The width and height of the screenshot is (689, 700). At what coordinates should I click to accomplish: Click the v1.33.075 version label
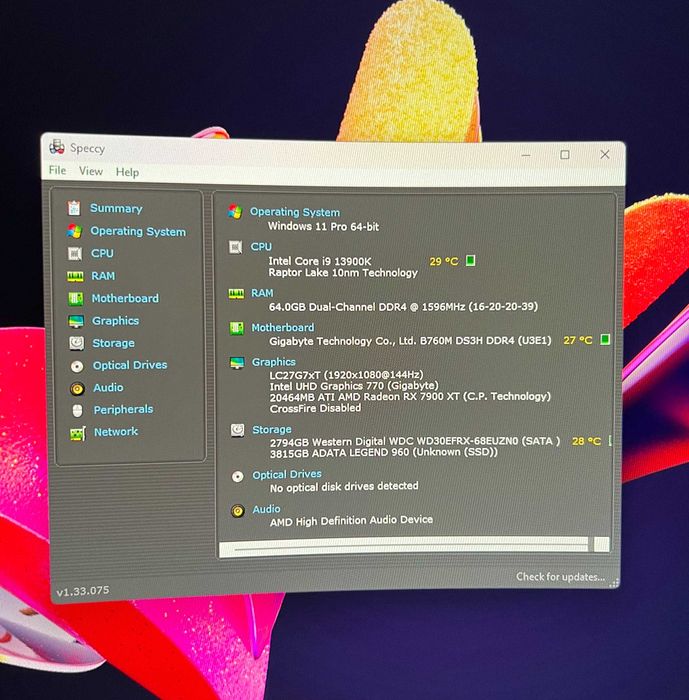coord(83,591)
